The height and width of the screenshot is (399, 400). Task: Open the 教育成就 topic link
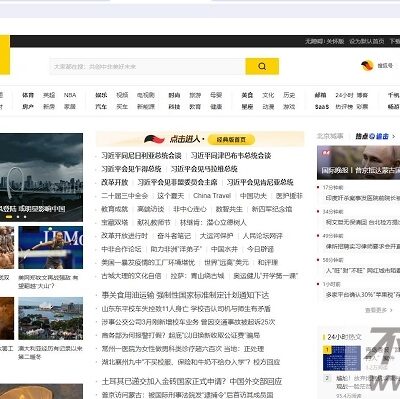(x=115, y=209)
